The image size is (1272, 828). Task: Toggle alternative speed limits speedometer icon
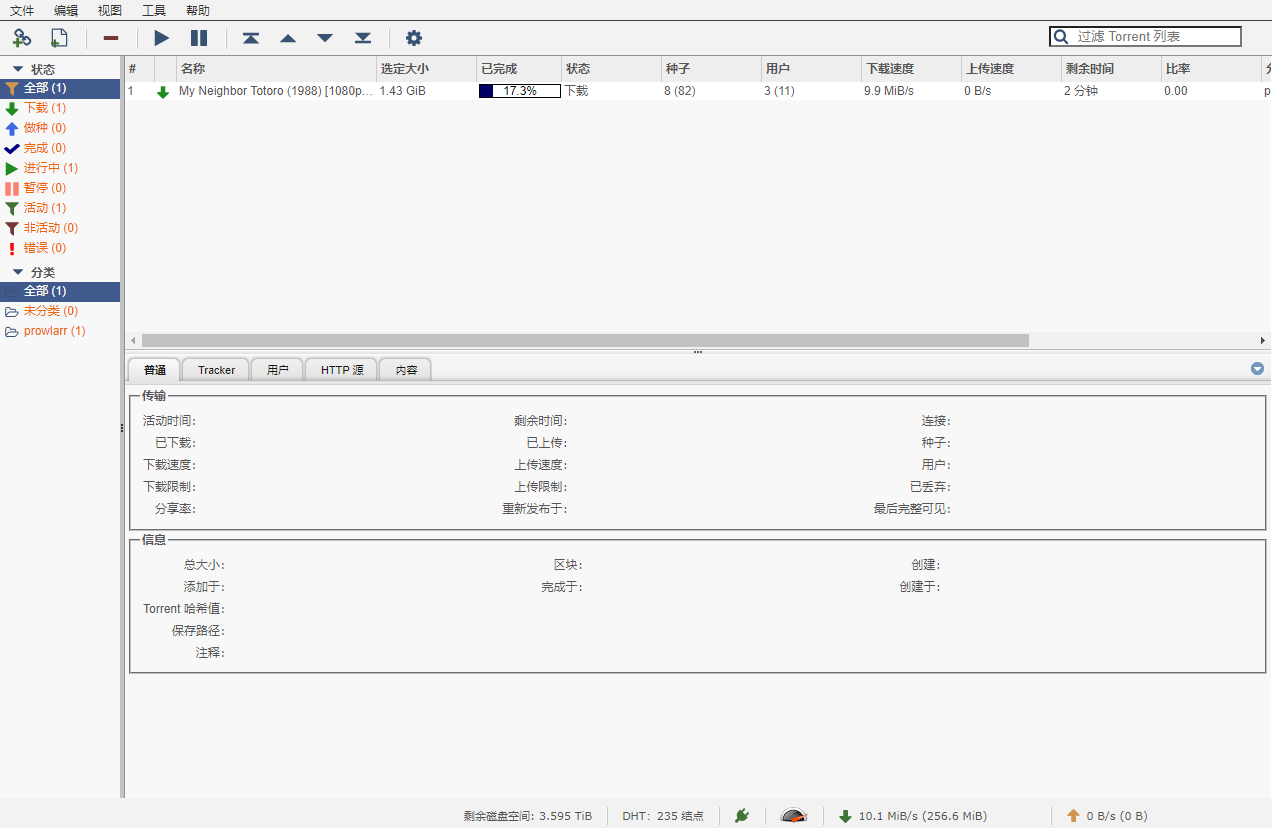click(793, 816)
